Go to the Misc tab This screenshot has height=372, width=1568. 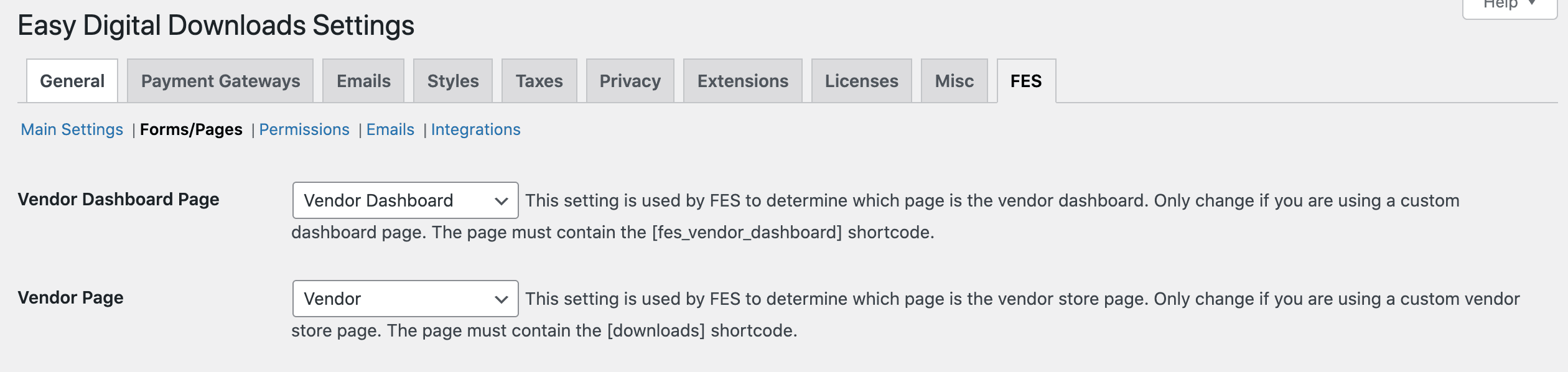click(954, 81)
